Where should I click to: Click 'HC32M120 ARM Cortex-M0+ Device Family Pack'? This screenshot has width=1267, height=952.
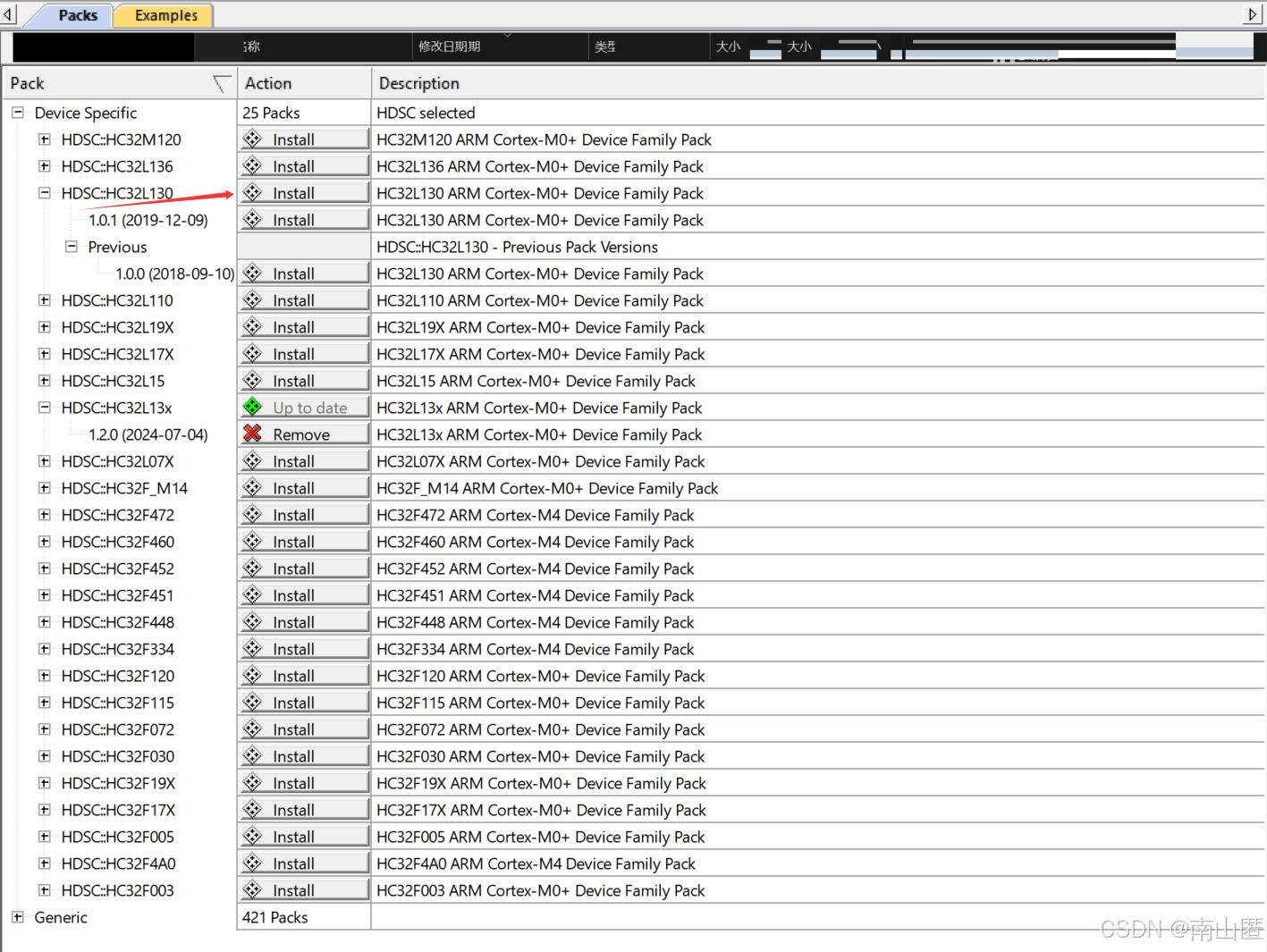pyautogui.click(x=544, y=139)
